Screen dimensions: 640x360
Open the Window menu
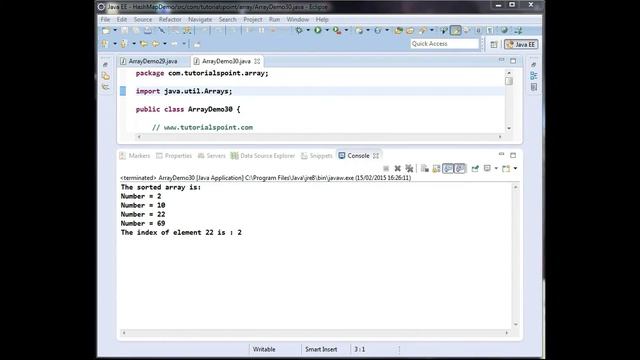pyautogui.click(x=298, y=19)
